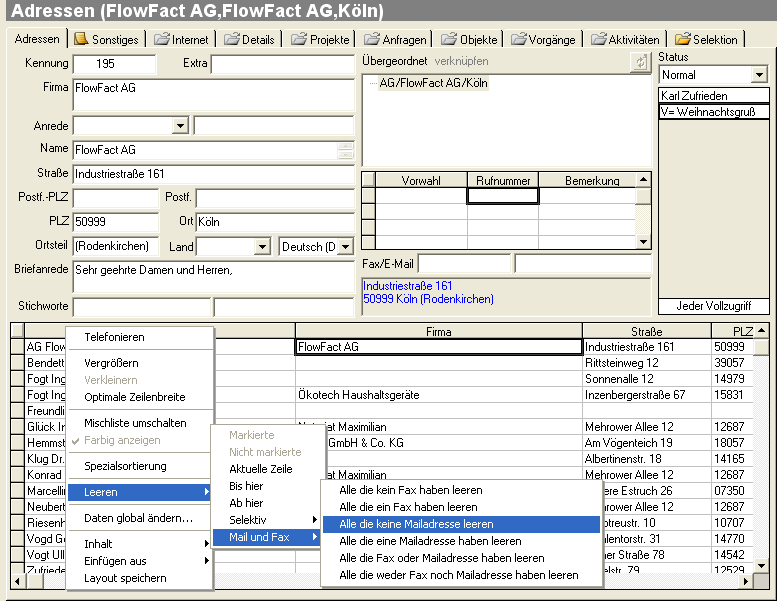Screen dimensions: 777x601
Task: Click the Firma column header in address list
Action: point(439,331)
